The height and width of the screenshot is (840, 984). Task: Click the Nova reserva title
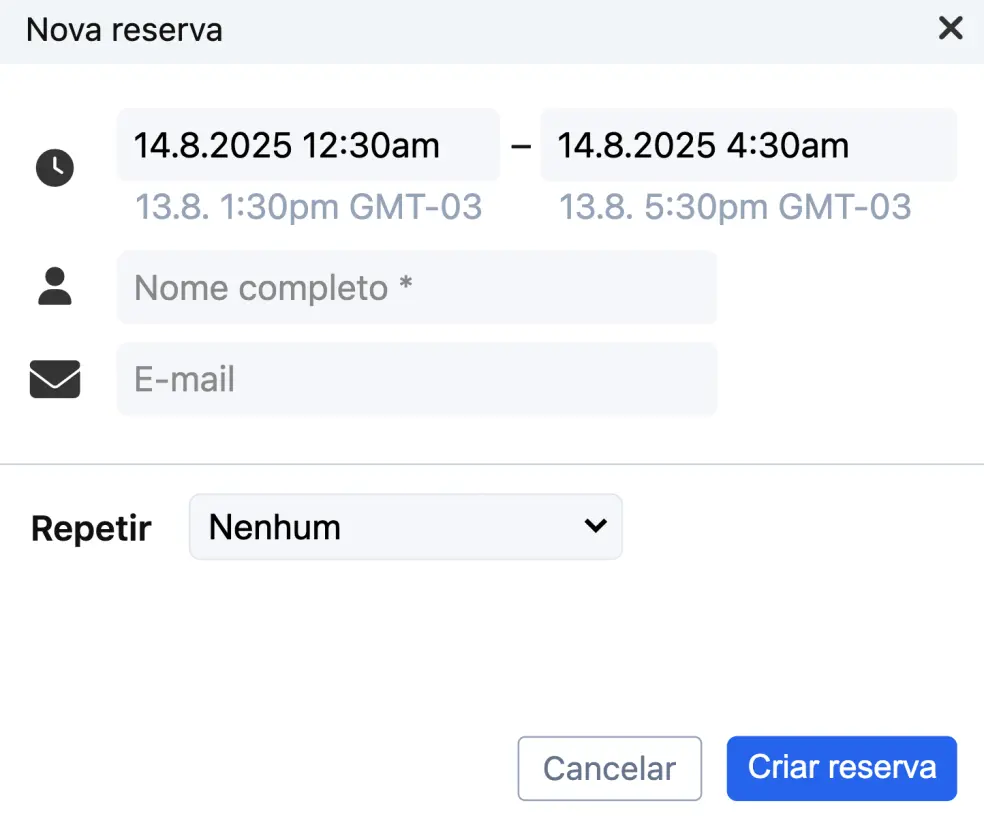[x=124, y=30]
